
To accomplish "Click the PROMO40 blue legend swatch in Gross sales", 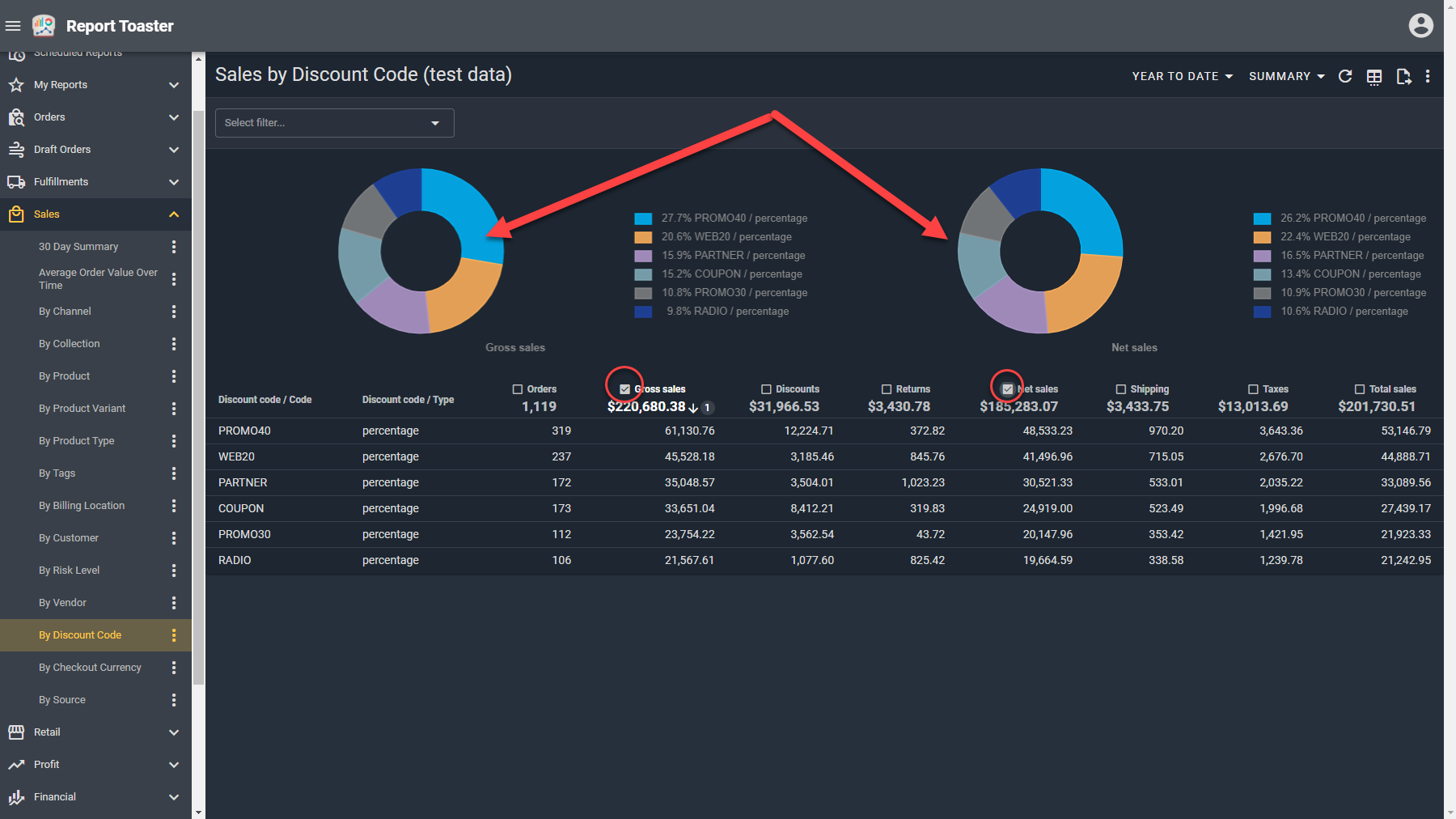I will (643, 219).
